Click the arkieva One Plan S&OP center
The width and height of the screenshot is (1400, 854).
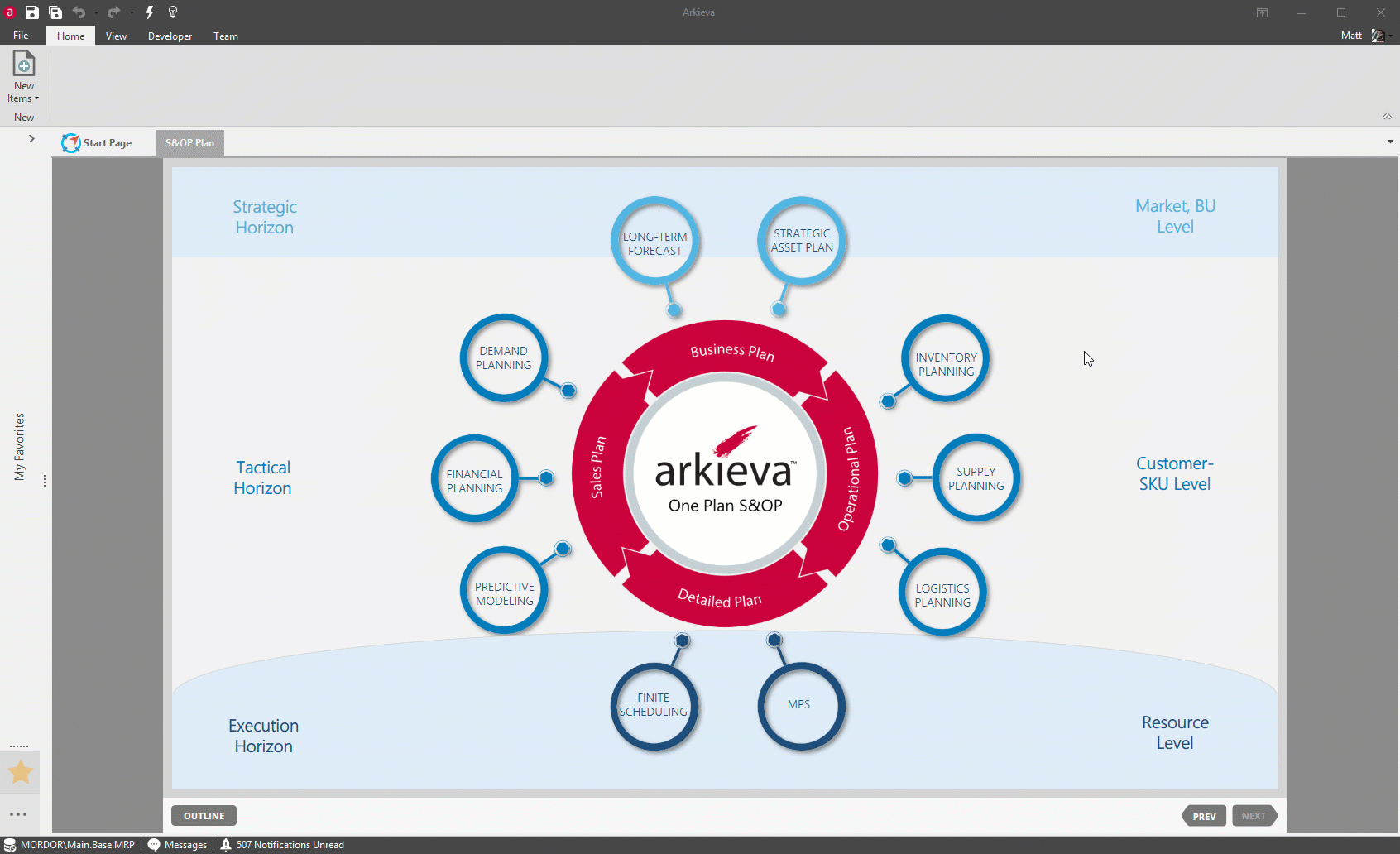725,473
